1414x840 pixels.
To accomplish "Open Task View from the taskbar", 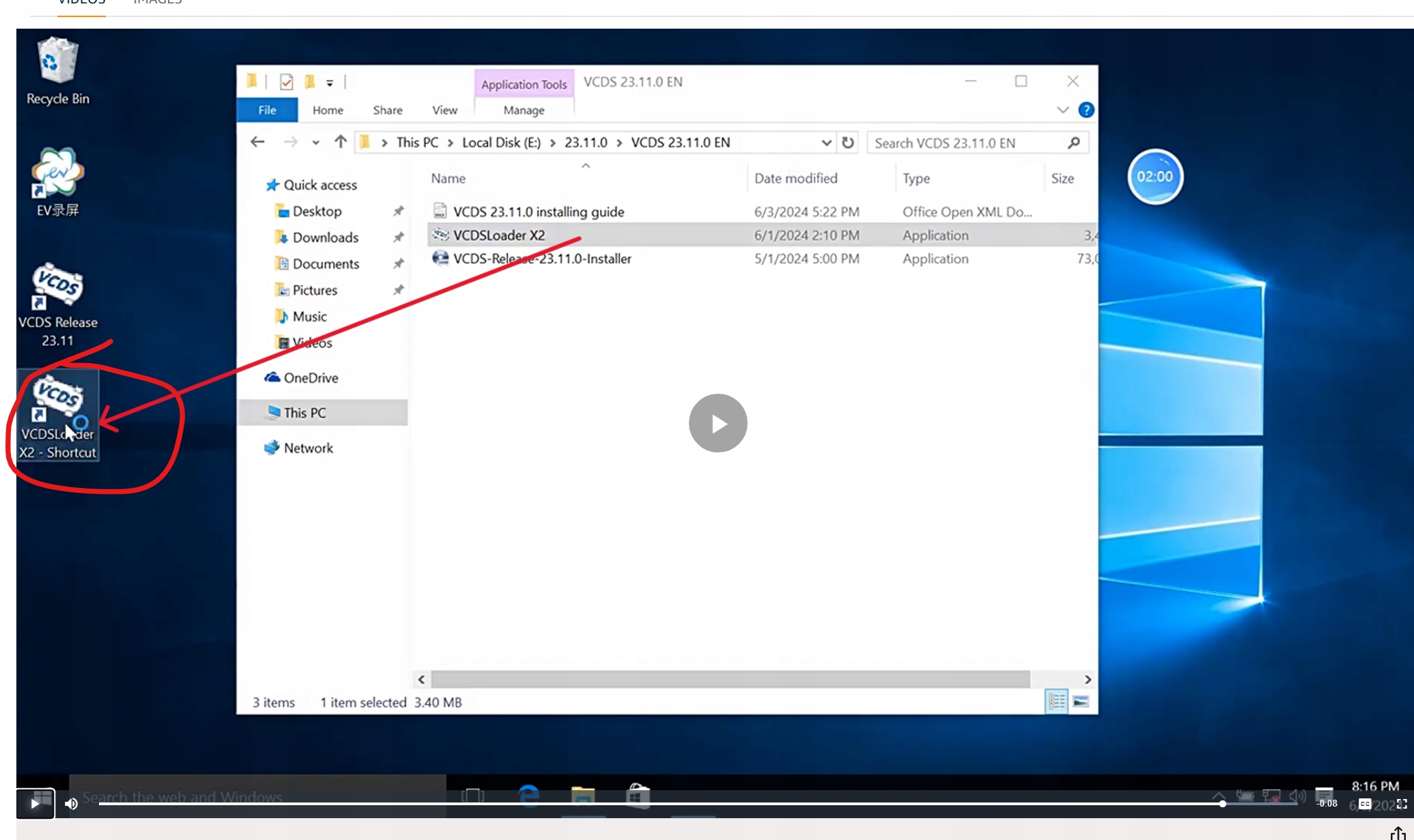I will click(x=472, y=796).
